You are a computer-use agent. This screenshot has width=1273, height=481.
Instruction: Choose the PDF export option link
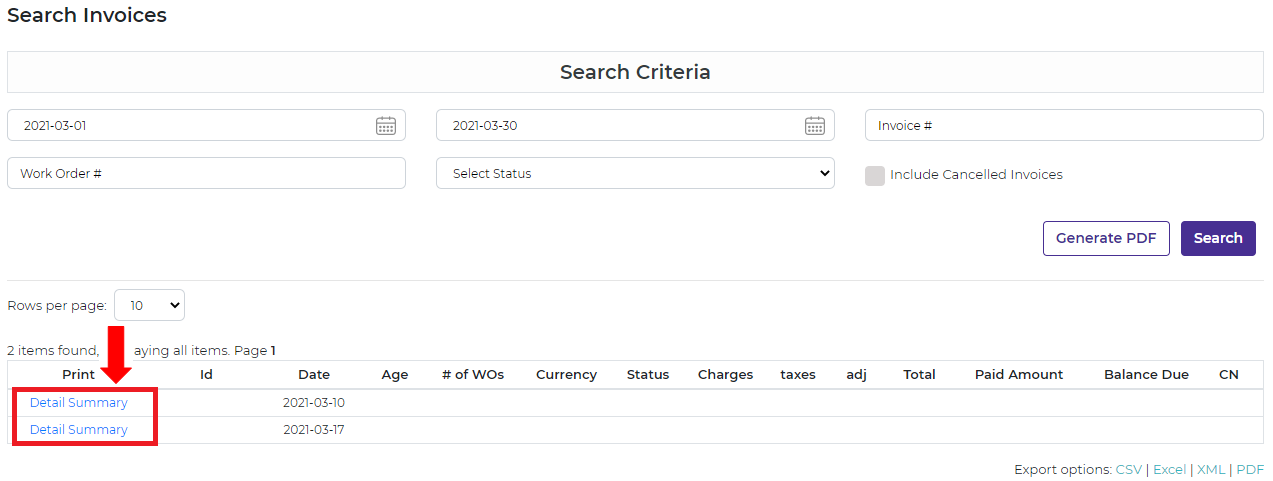click(1250, 470)
